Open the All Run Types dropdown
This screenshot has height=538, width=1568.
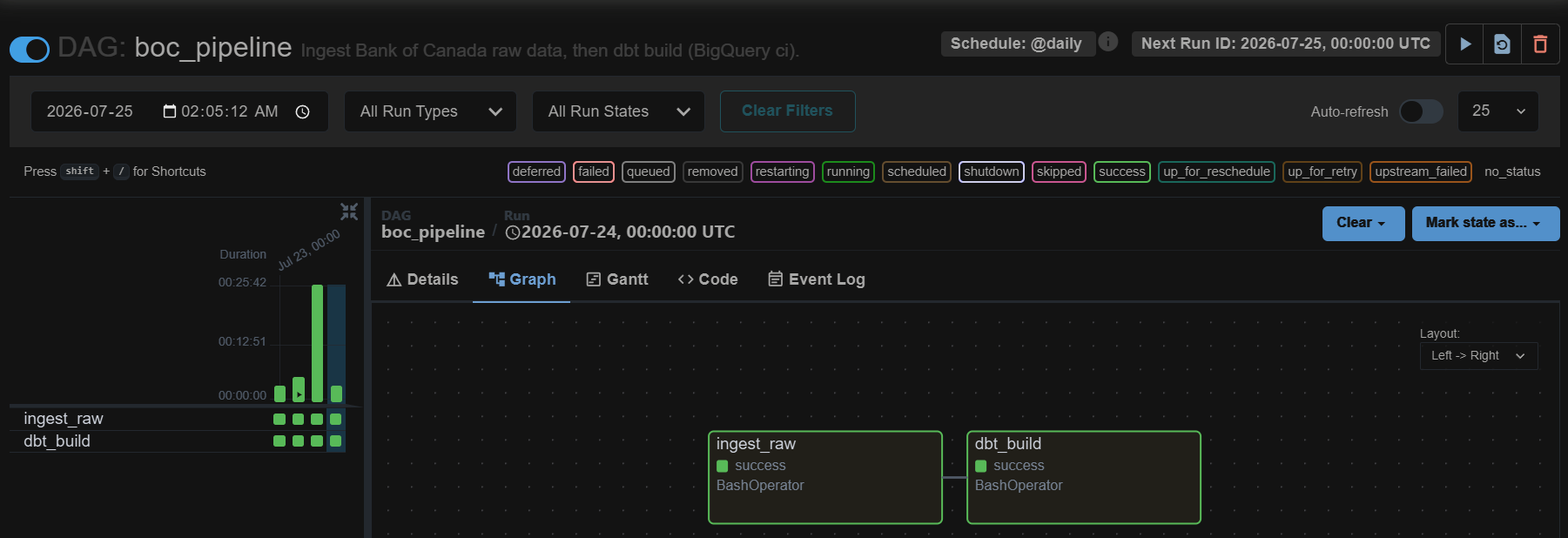coord(430,111)
